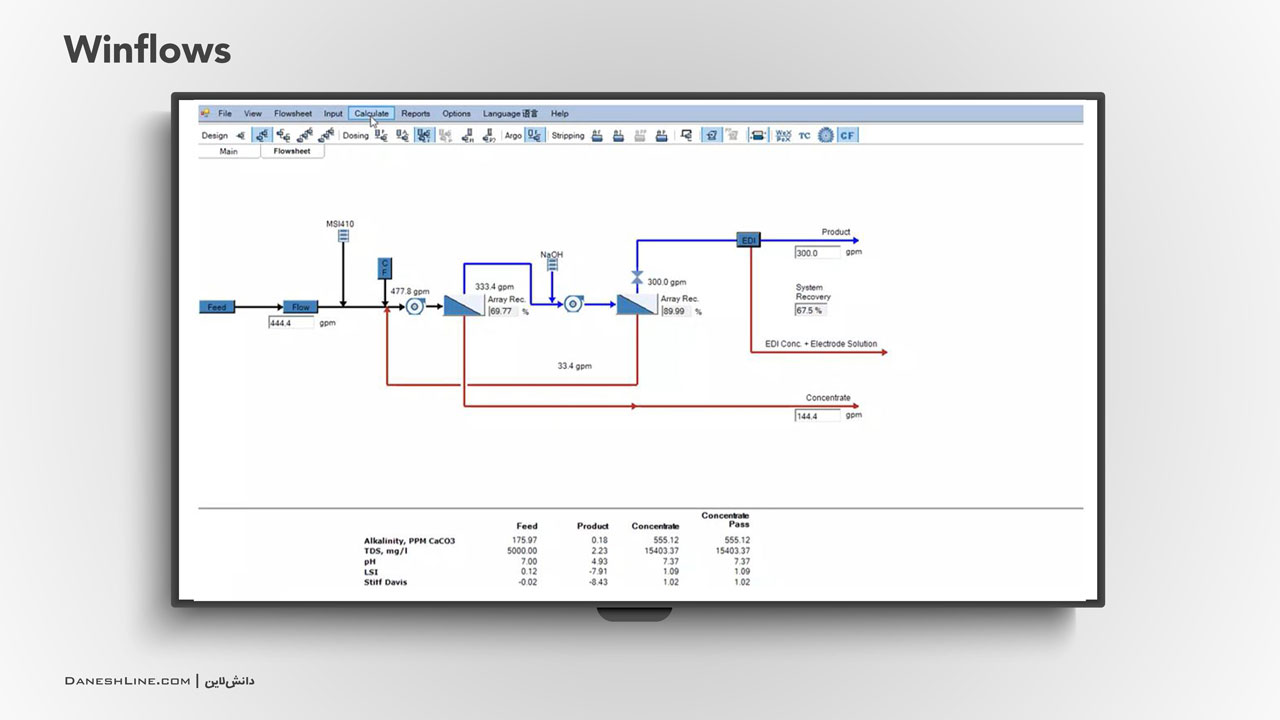The image size is (1280, 720).
Task: Click the Feed block
Action: [217, 307]
